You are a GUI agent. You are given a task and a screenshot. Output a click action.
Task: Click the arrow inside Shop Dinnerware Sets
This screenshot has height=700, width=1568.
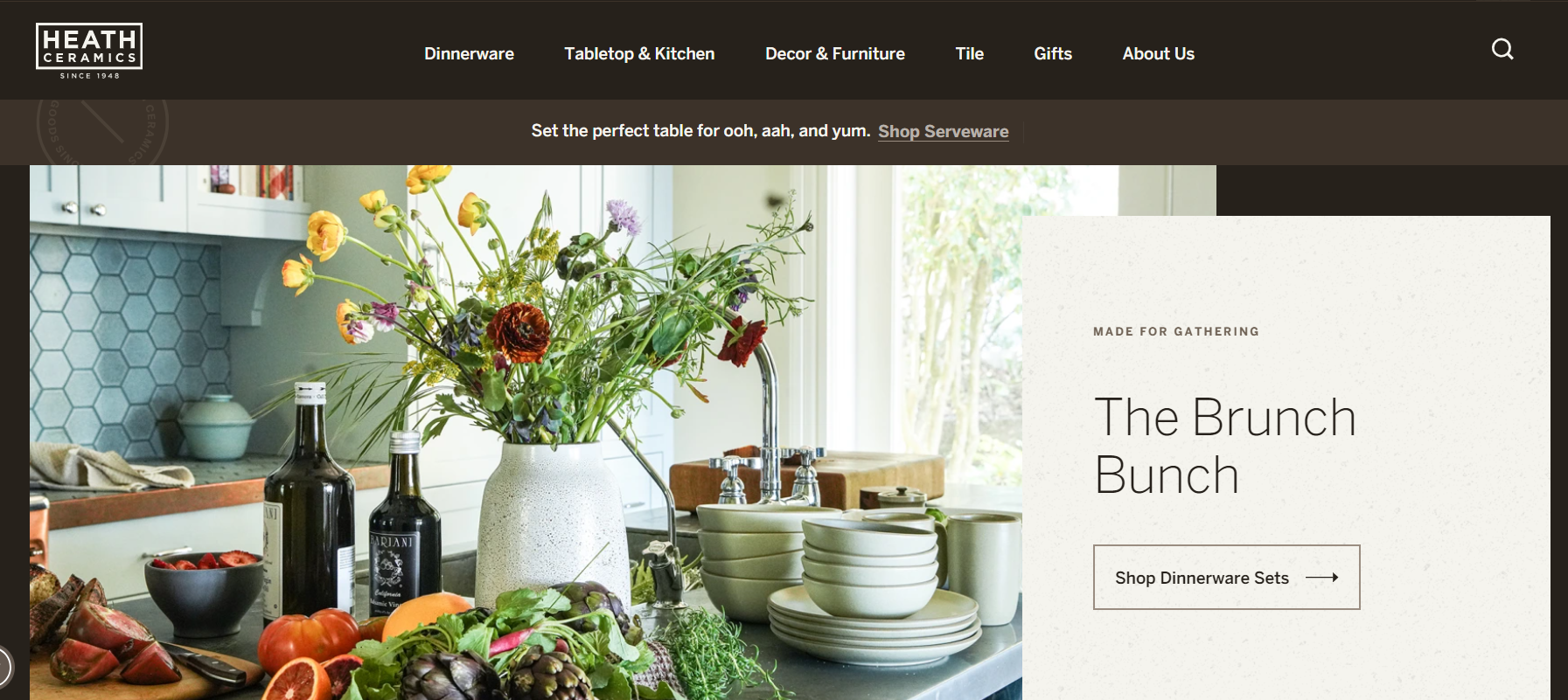[x=1322, y=578]
